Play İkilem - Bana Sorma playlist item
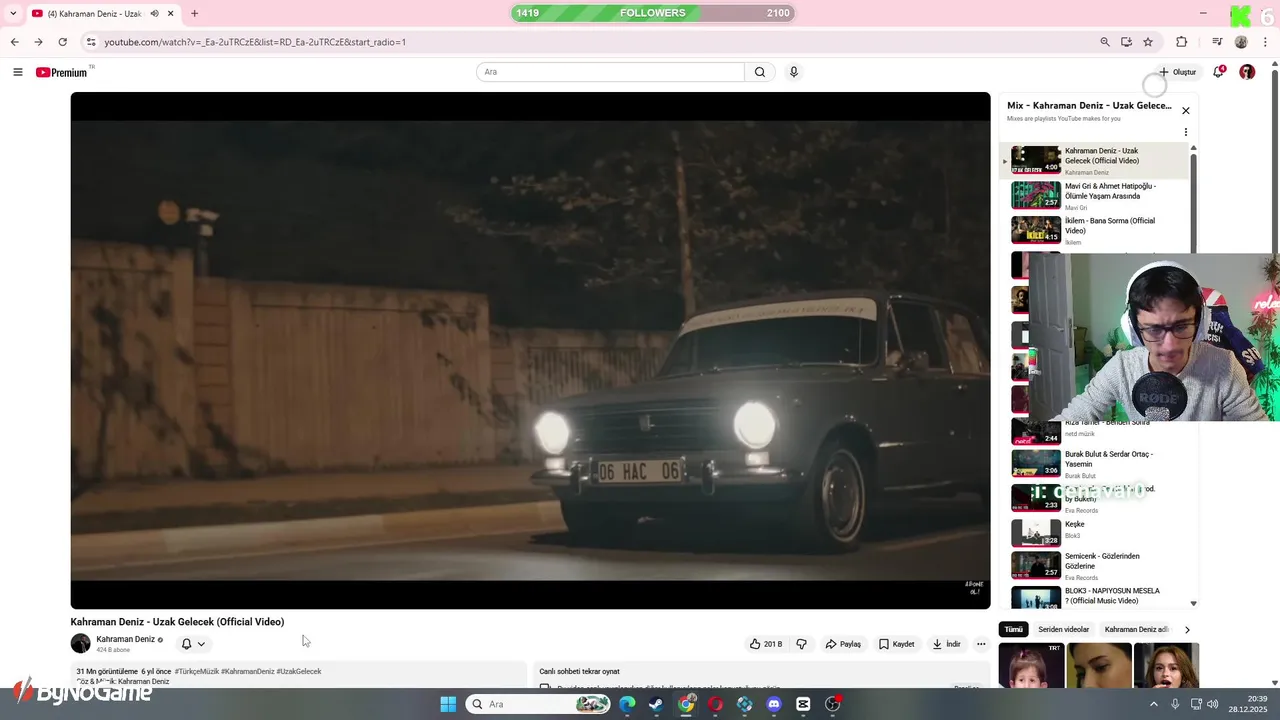The width and height of the screenshot is (1280, 720). click(1095, 231)
